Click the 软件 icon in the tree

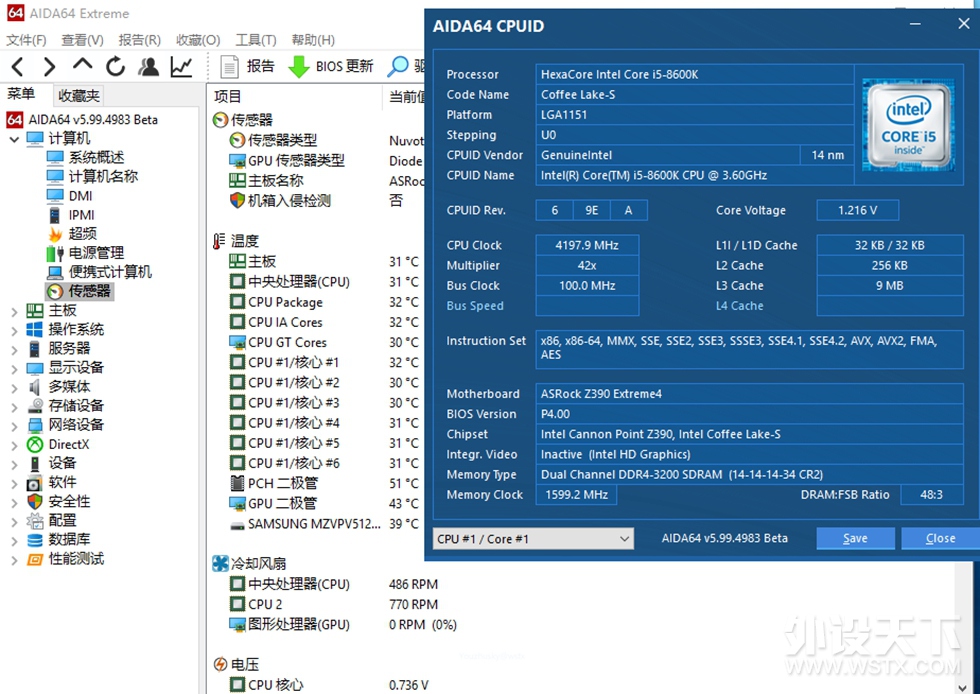[x=35, y=483]
